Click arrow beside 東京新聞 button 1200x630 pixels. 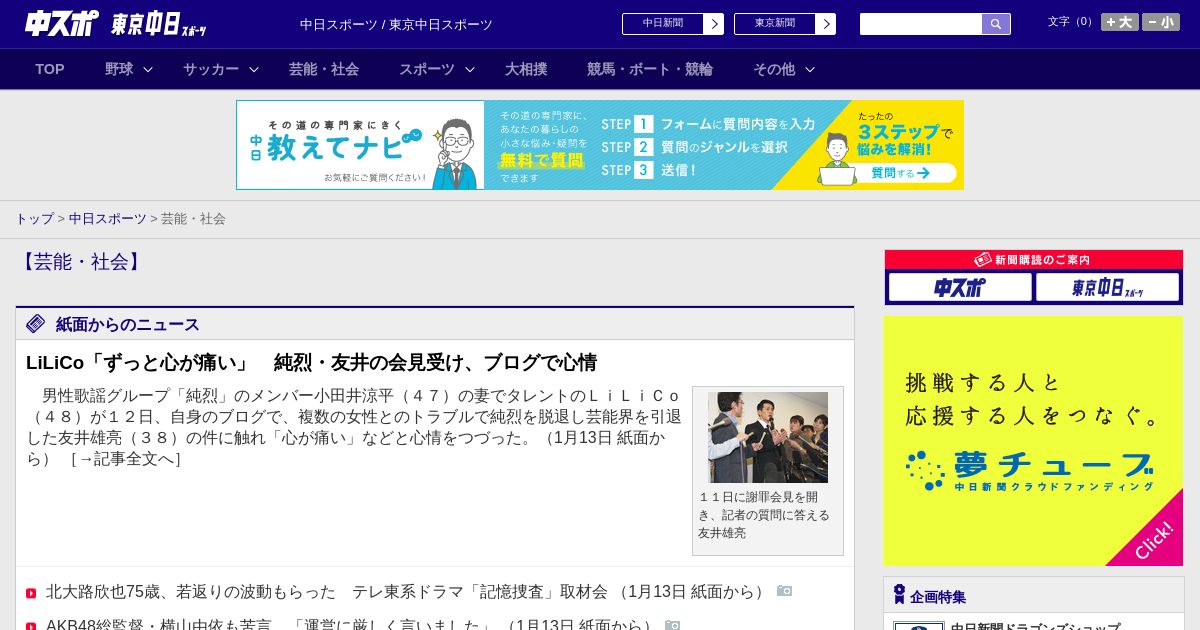[826, 24]
